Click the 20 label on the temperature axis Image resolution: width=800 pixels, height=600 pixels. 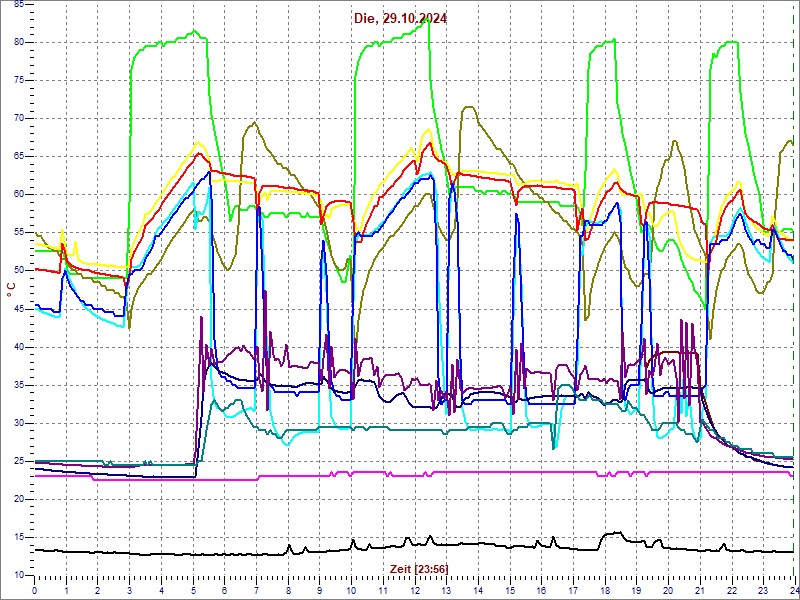click(x=18, y=499)
